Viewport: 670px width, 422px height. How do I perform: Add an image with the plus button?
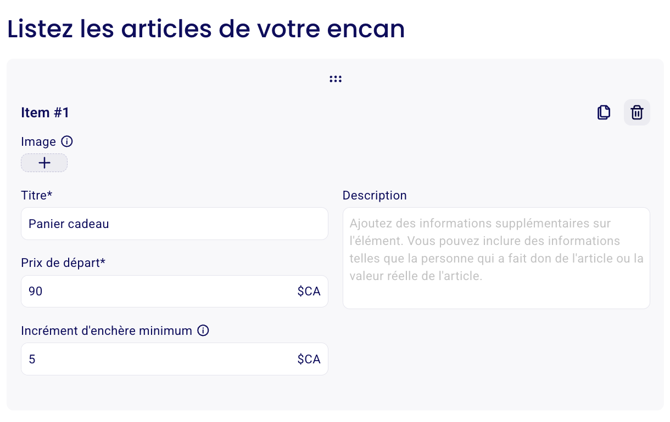[44, 163]
